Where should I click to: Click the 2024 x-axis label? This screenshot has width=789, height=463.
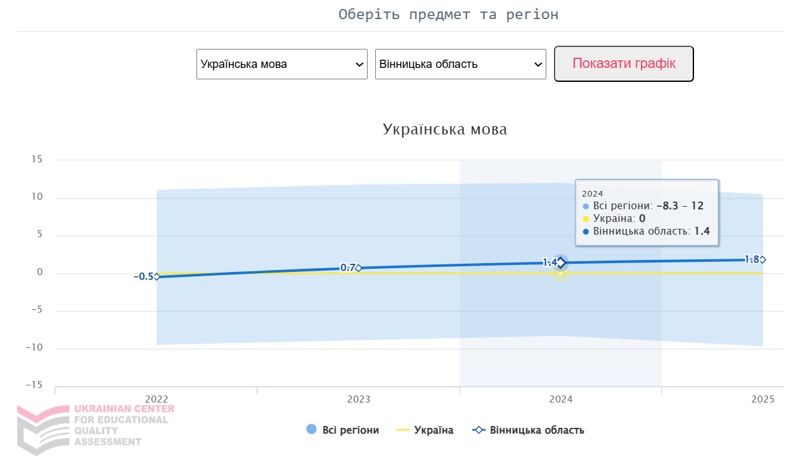tap(561, 399)
